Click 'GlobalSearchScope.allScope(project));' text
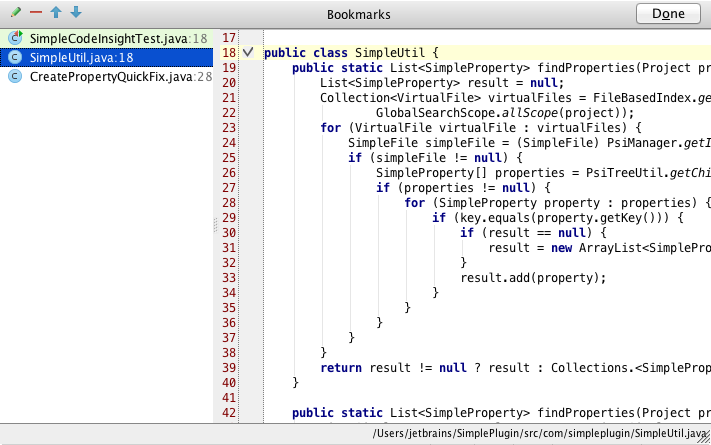 505,112
